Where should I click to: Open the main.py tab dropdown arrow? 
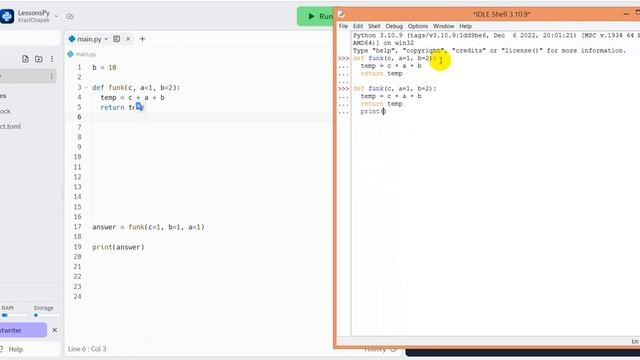coord(106,39)
